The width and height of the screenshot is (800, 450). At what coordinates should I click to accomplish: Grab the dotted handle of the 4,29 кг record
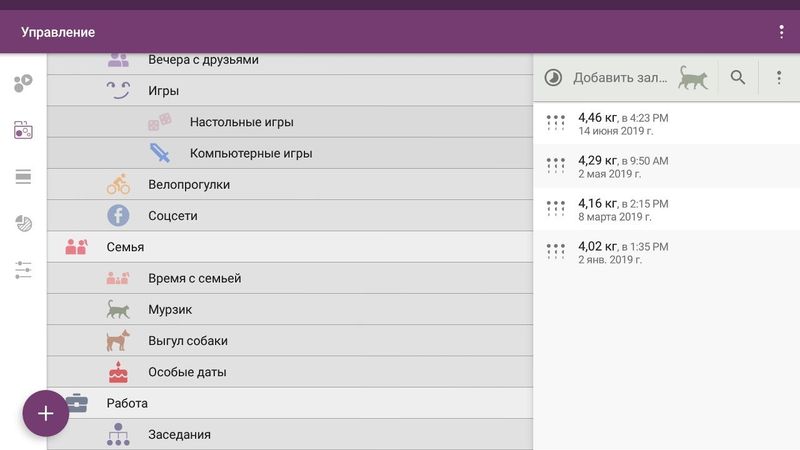pyautogui.click(x=556, y=166)
